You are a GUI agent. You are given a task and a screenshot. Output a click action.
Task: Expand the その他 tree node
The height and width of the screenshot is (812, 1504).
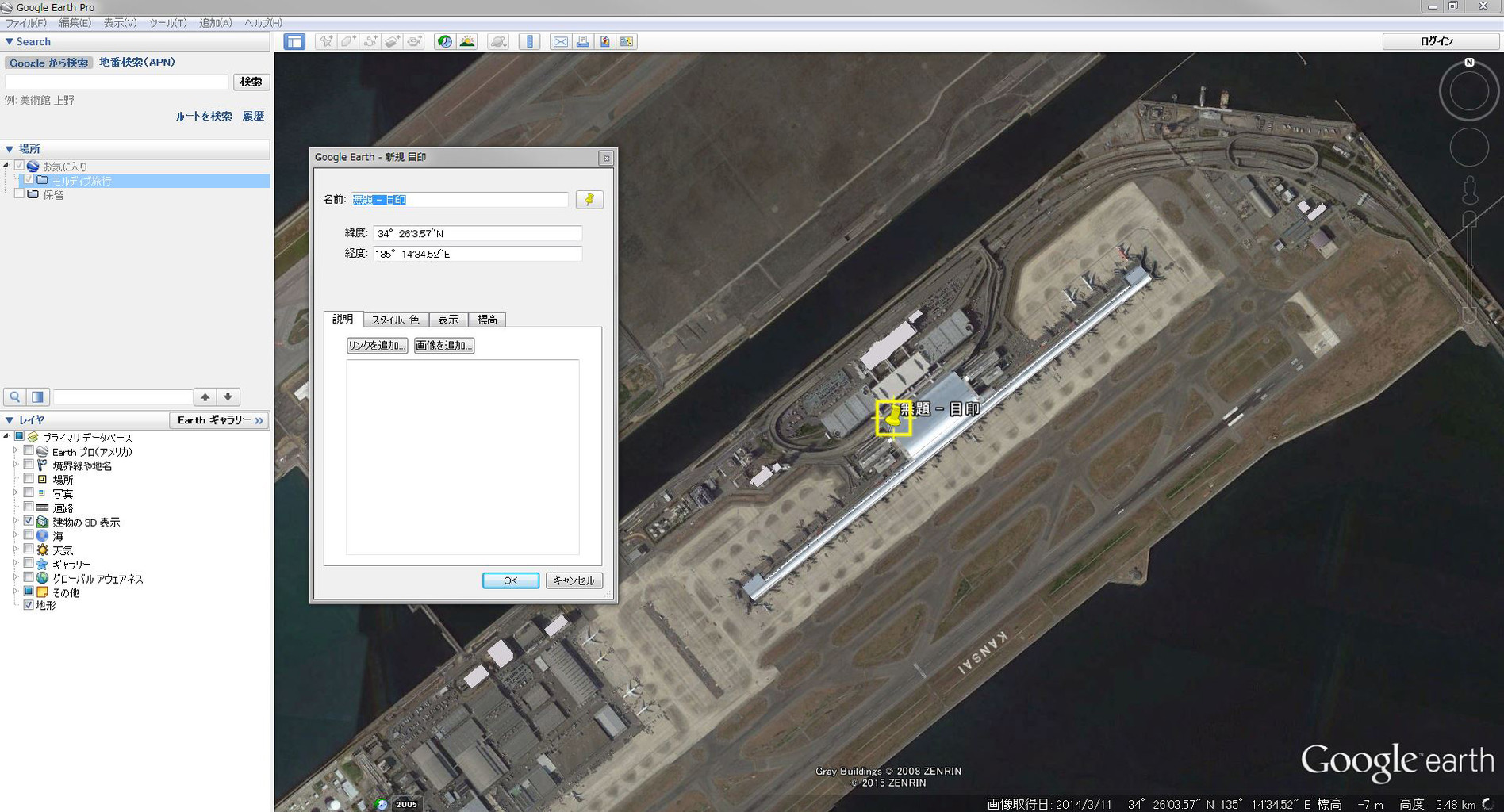[15, 592]
